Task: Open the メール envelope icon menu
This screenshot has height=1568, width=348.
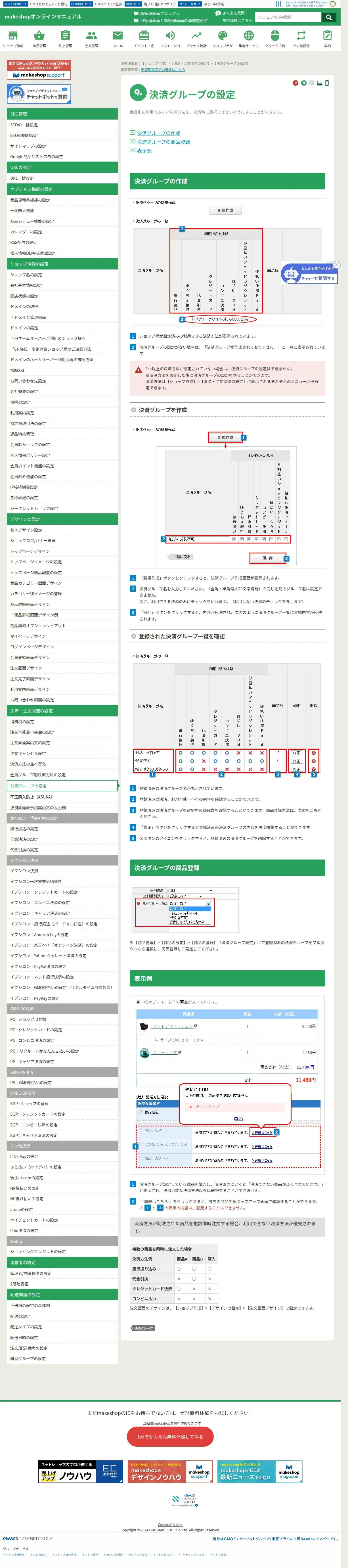Action: (118, 38)
